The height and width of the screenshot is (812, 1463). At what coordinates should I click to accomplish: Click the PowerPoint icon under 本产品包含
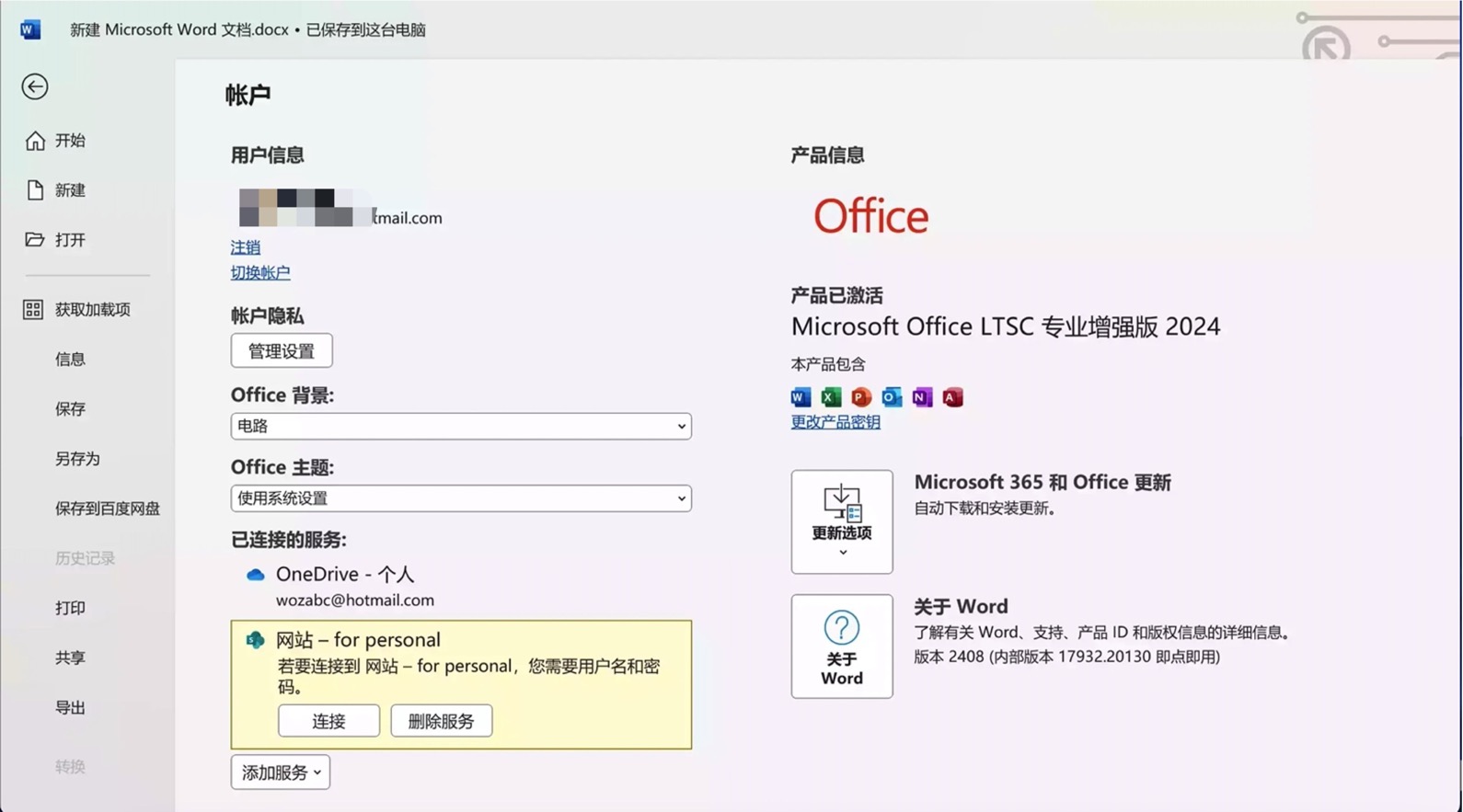861,397
